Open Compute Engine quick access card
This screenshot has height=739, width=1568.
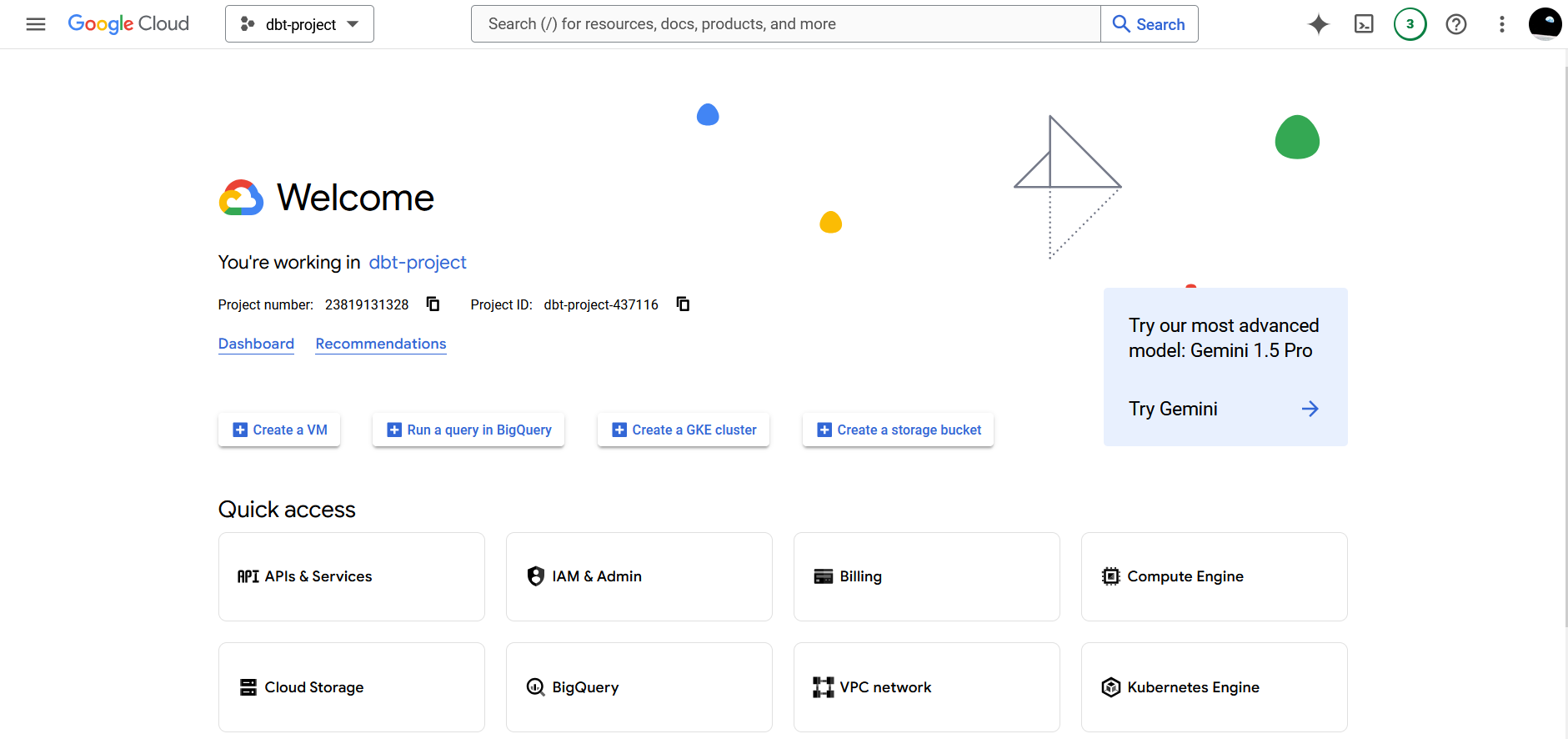tap(1215, 576)
